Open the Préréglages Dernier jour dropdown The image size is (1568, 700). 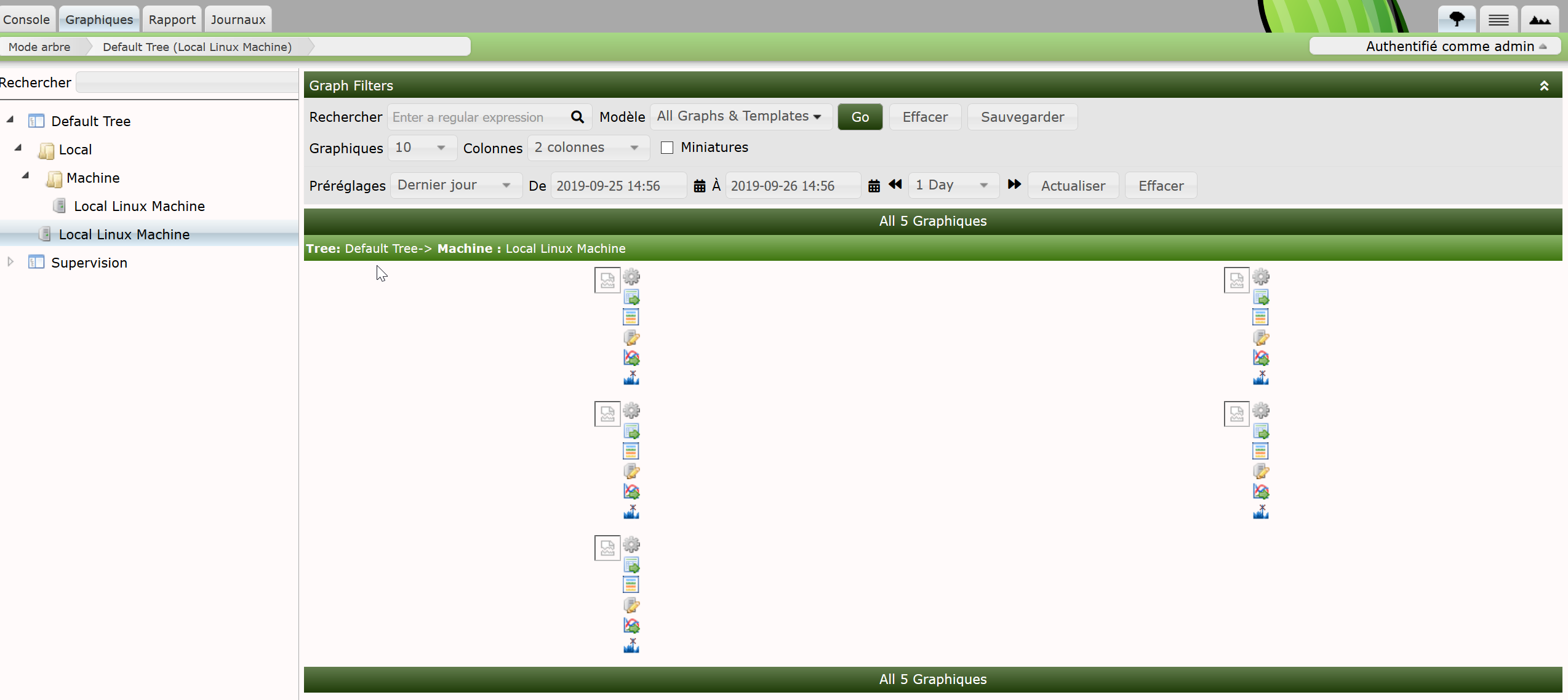click(x=455, y=185)
